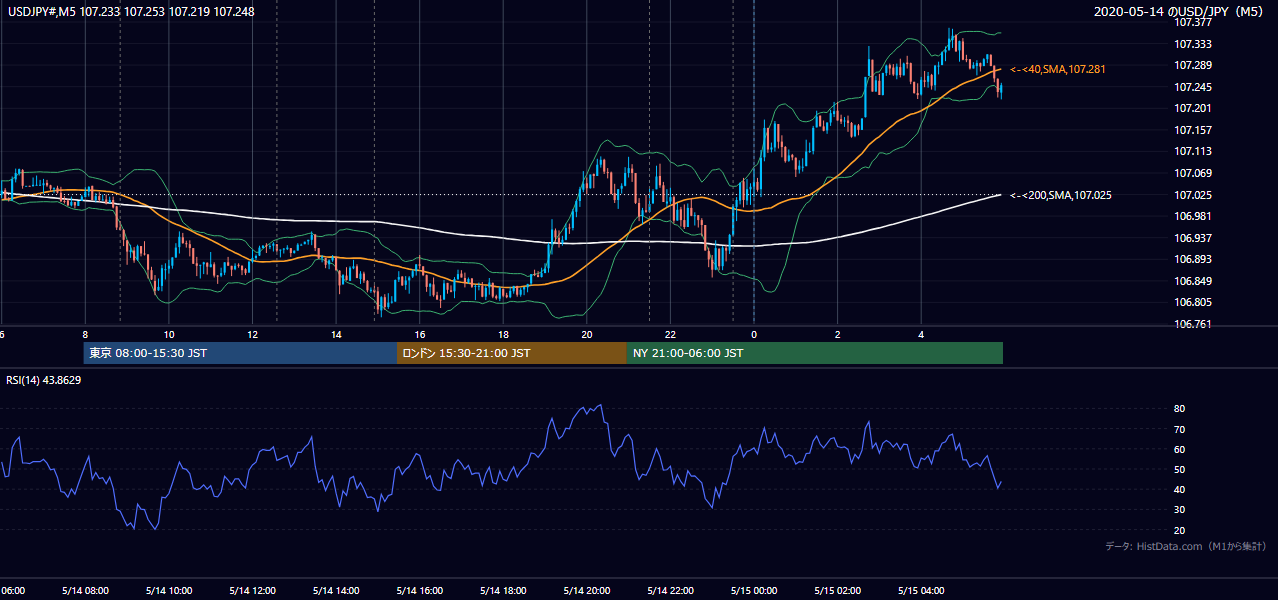Click the 5/14 16:00 time label

[419, 590]
